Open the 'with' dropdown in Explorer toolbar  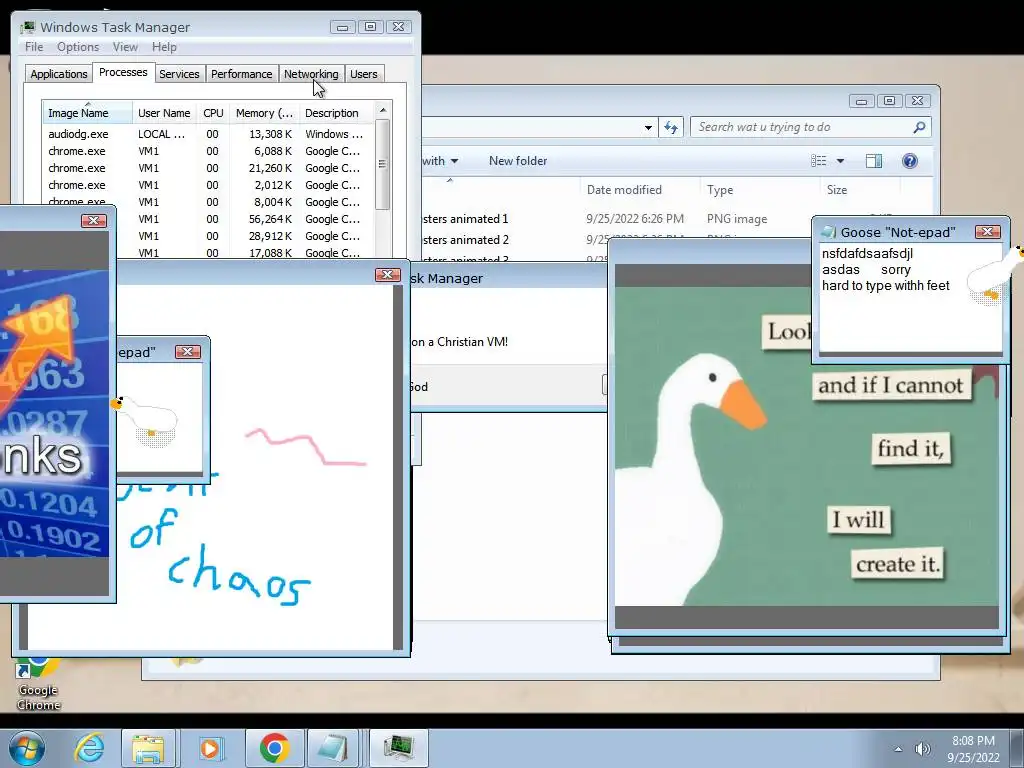click(x=440, y=161)
